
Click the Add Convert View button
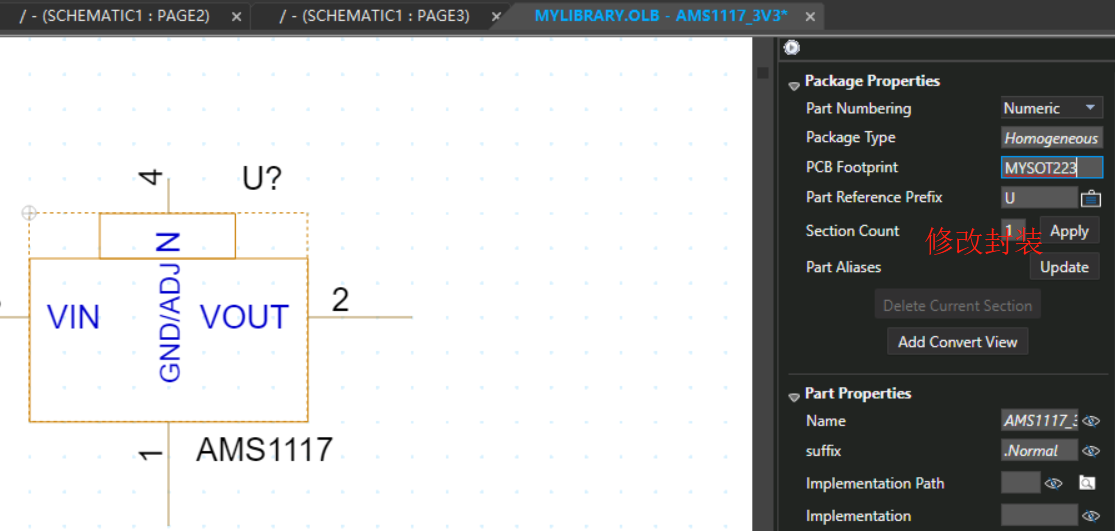click(x=957, y=341)
